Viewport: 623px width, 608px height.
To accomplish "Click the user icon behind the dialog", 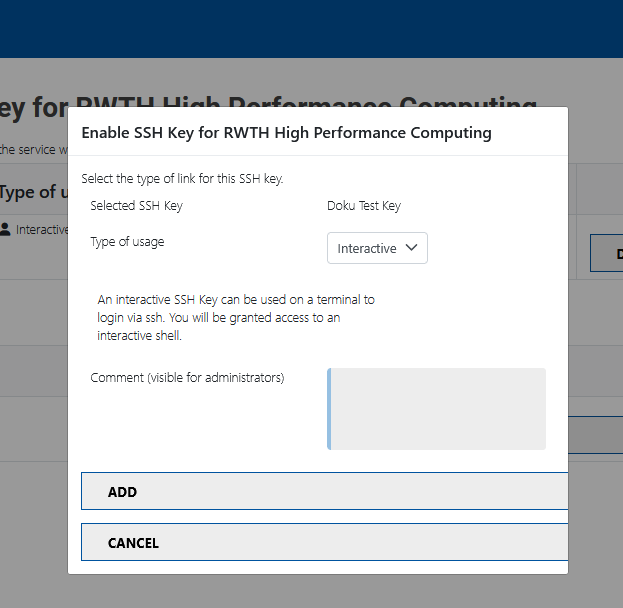I will (6, 229).
